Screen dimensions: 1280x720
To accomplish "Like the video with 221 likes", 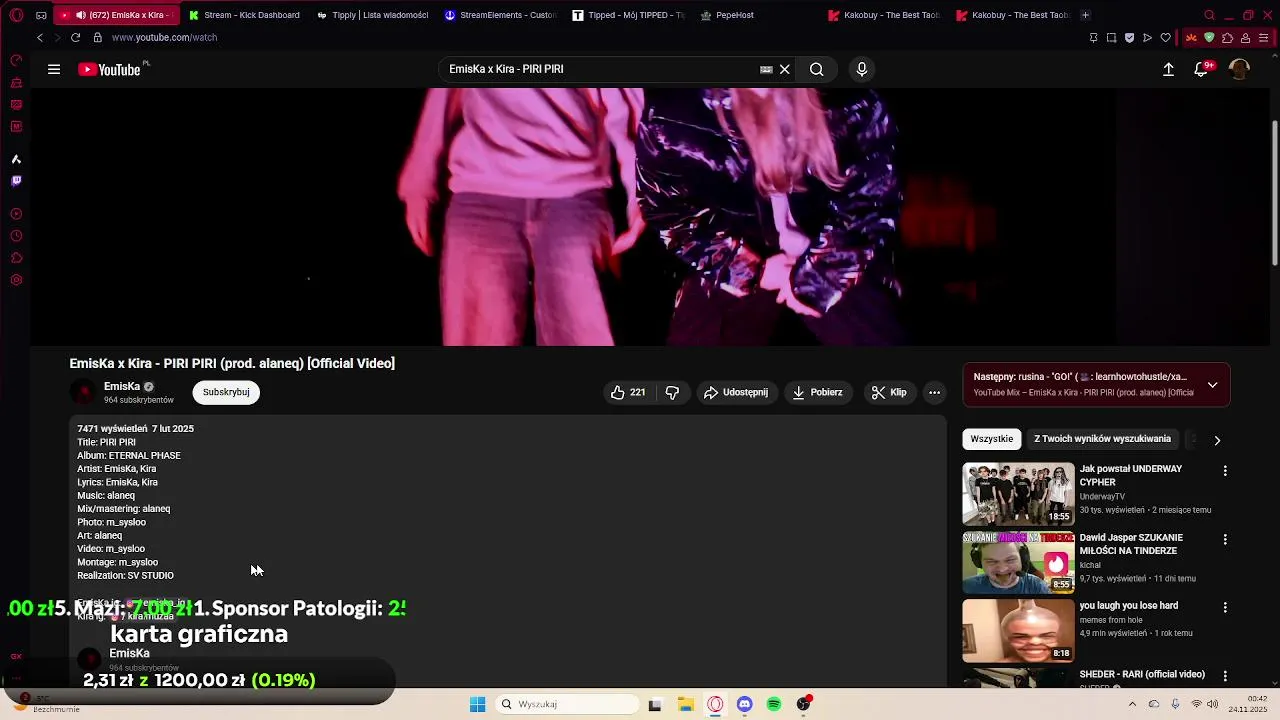I will point(627,392).
